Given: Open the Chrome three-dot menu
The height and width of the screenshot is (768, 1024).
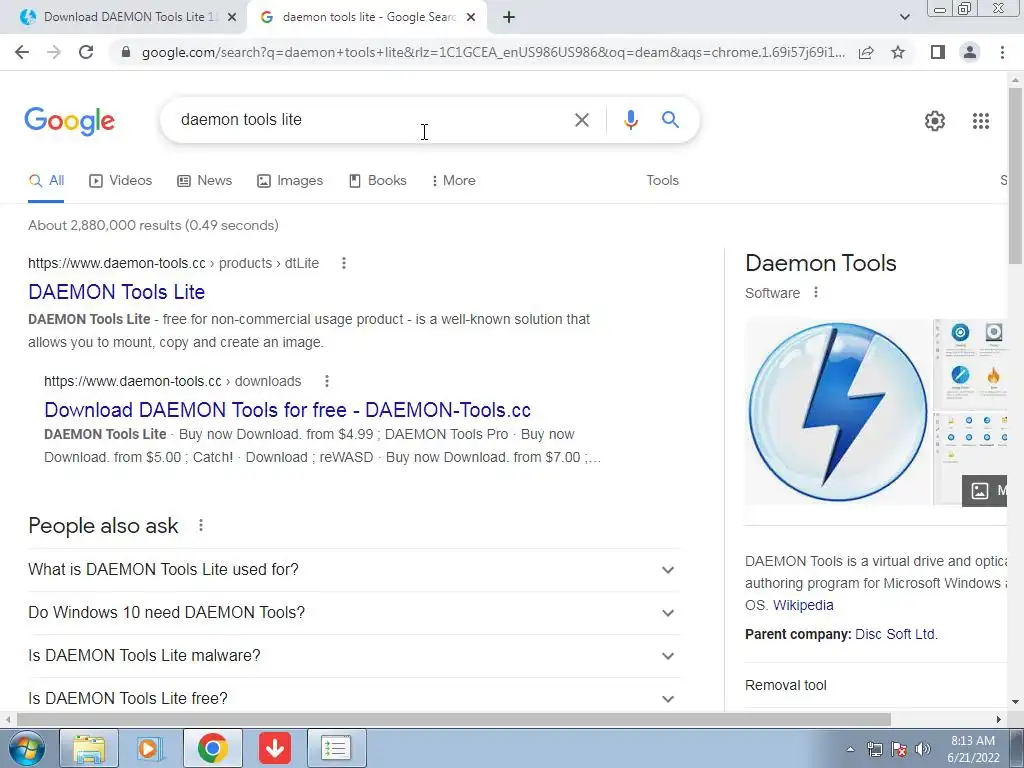Looking at the screenshot, I should pyautogui.click(x=1002, y=52).
